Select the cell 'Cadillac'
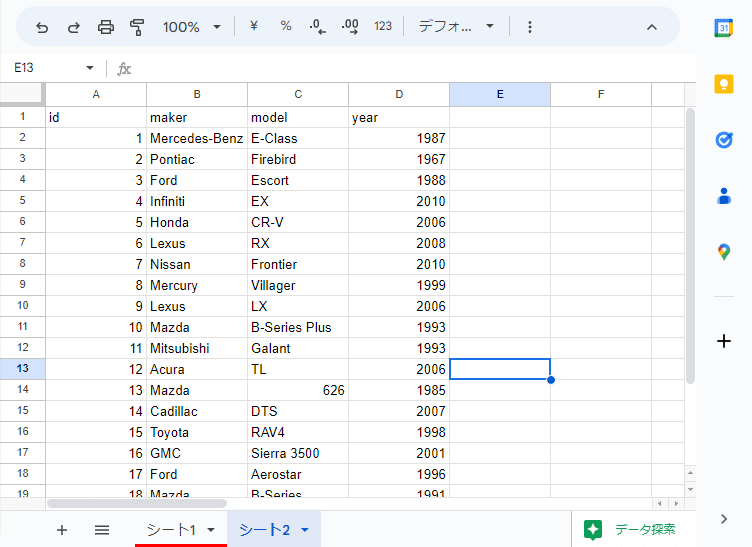Viewport: 752px width, 547px height. coord(197,411)
